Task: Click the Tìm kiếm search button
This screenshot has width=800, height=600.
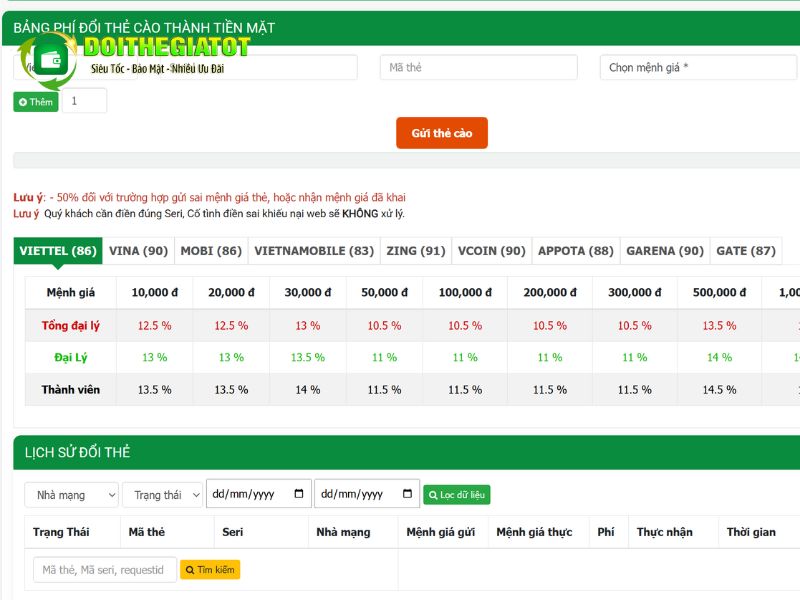Action: (210, 570)
